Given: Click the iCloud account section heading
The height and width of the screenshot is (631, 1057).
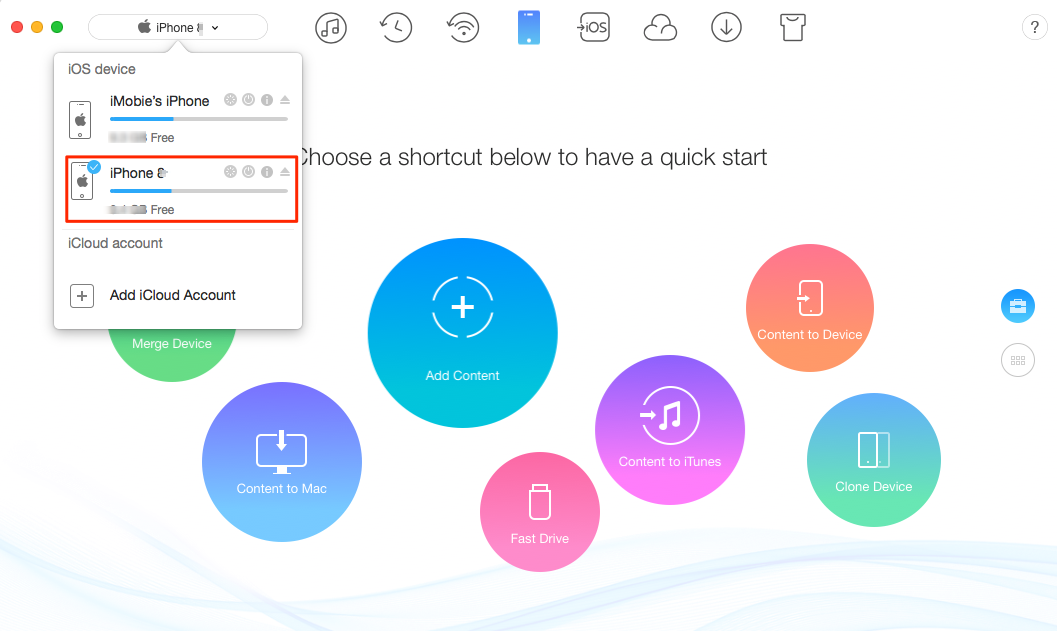Looking at the screenshot, I should [115, 243].
